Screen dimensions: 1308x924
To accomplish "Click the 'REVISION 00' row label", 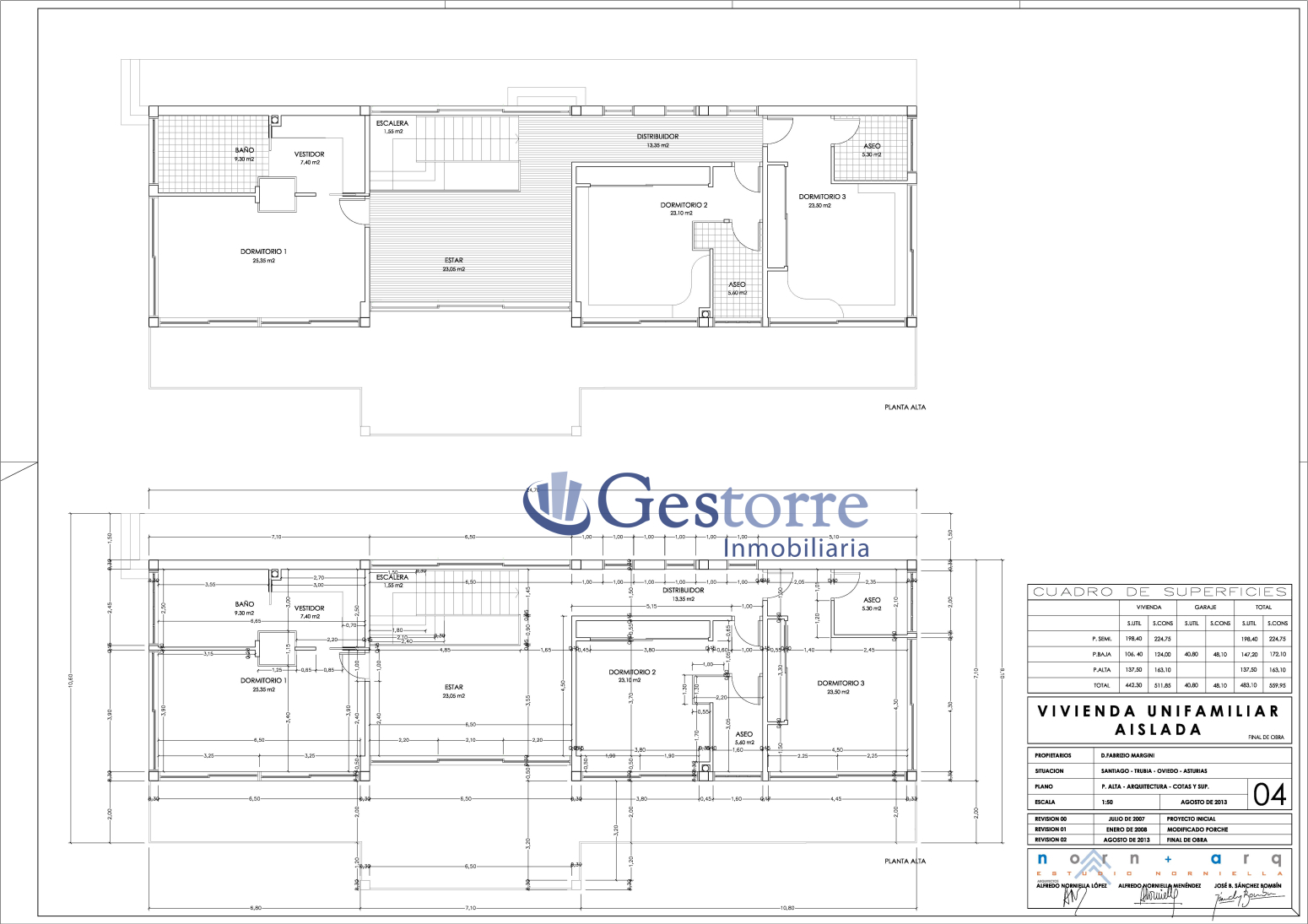I will pyautogui.click(x=1051, y=819).
